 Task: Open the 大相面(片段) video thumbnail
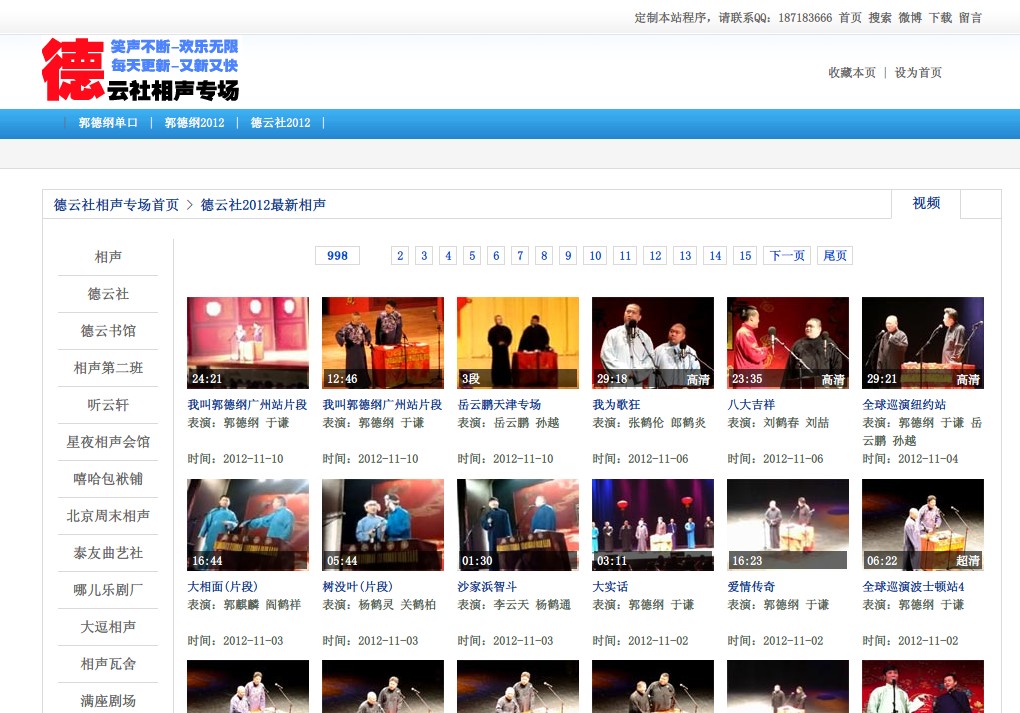248,525
